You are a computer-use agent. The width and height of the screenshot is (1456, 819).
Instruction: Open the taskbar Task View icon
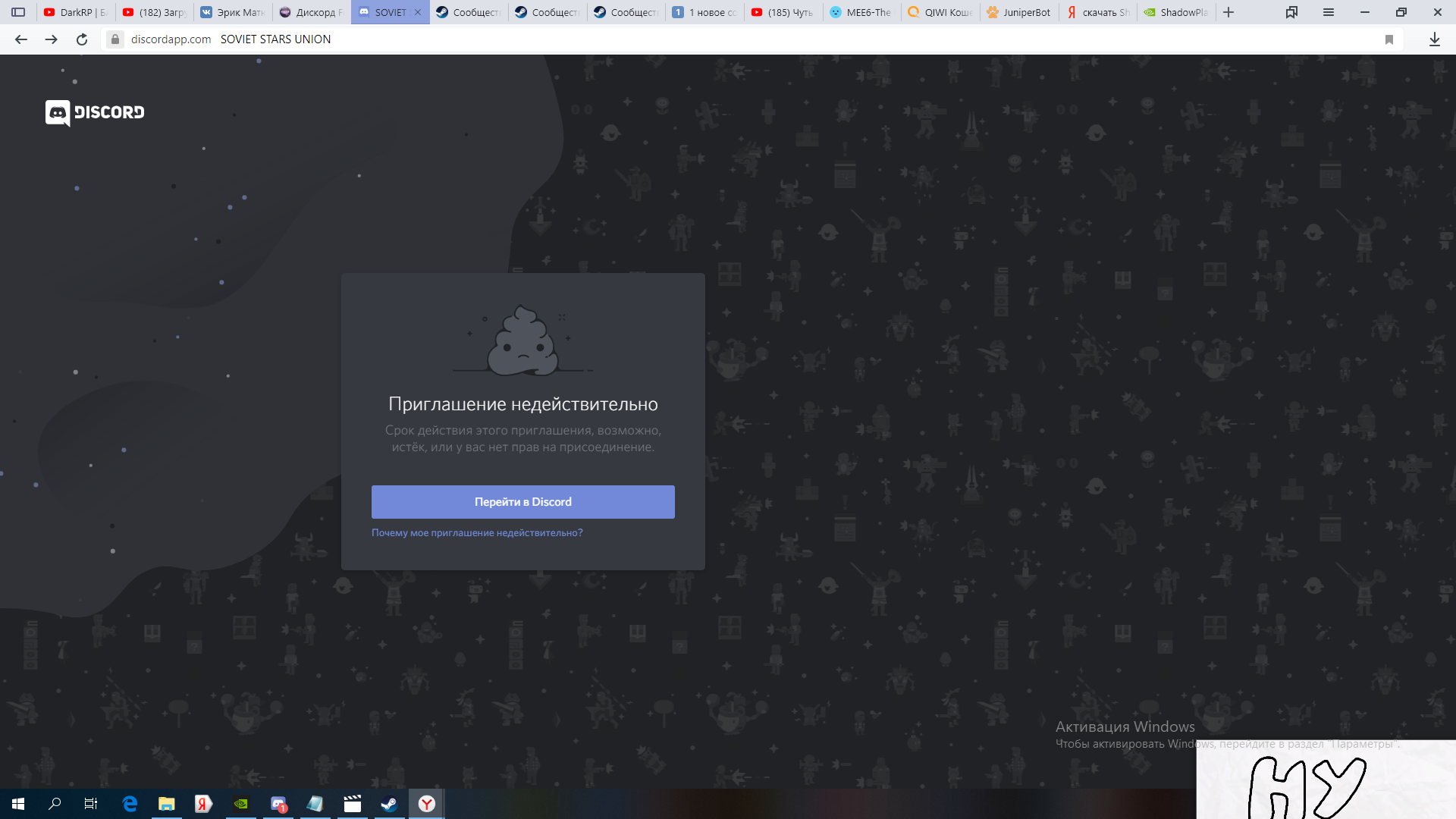point(90,804)
